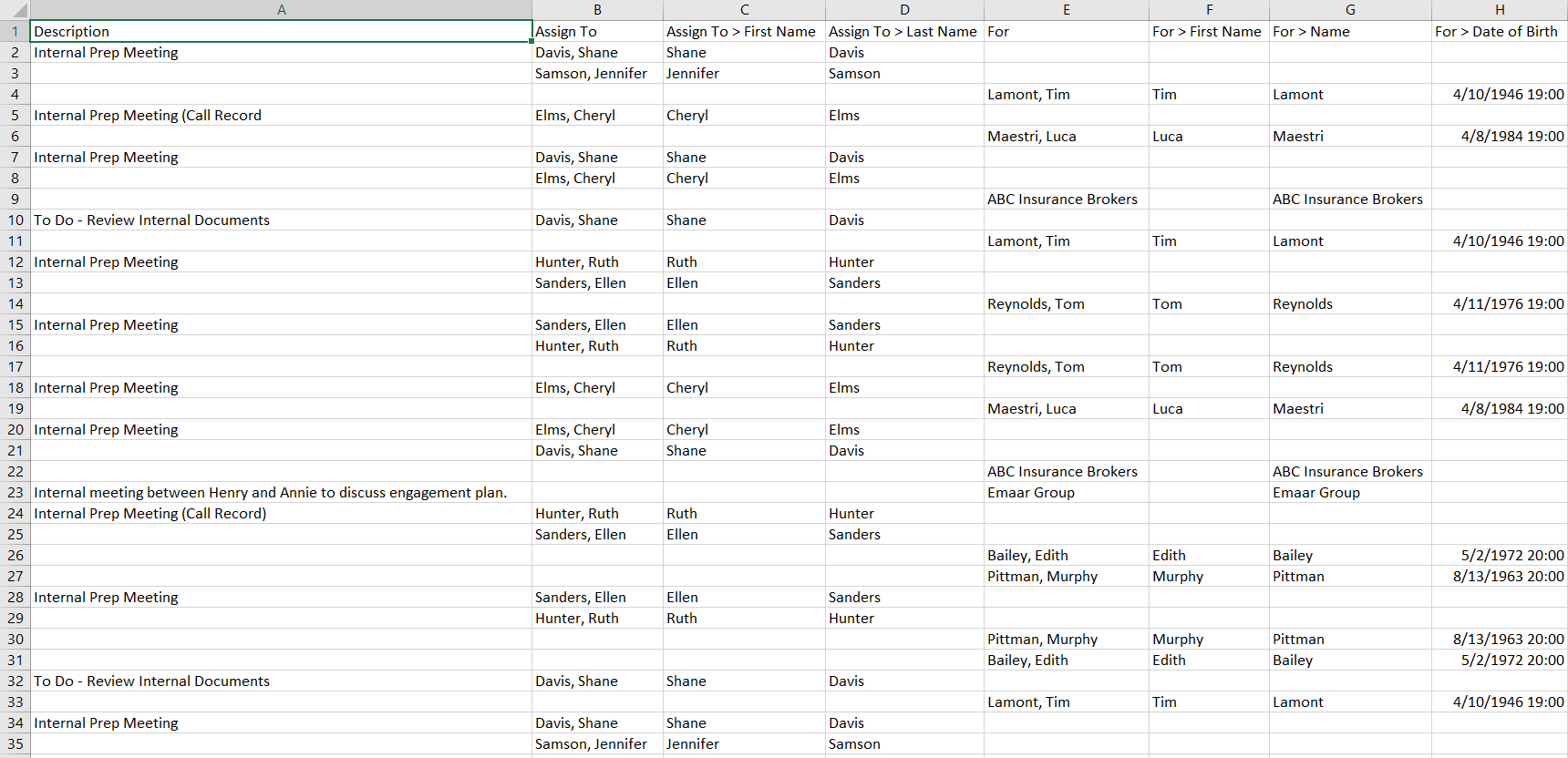This screenshot has width=1568, height=758.
Task: Click 'Pittman, Murphy' in row 30
Action: pyautogui.click(x=1042, y=640)
